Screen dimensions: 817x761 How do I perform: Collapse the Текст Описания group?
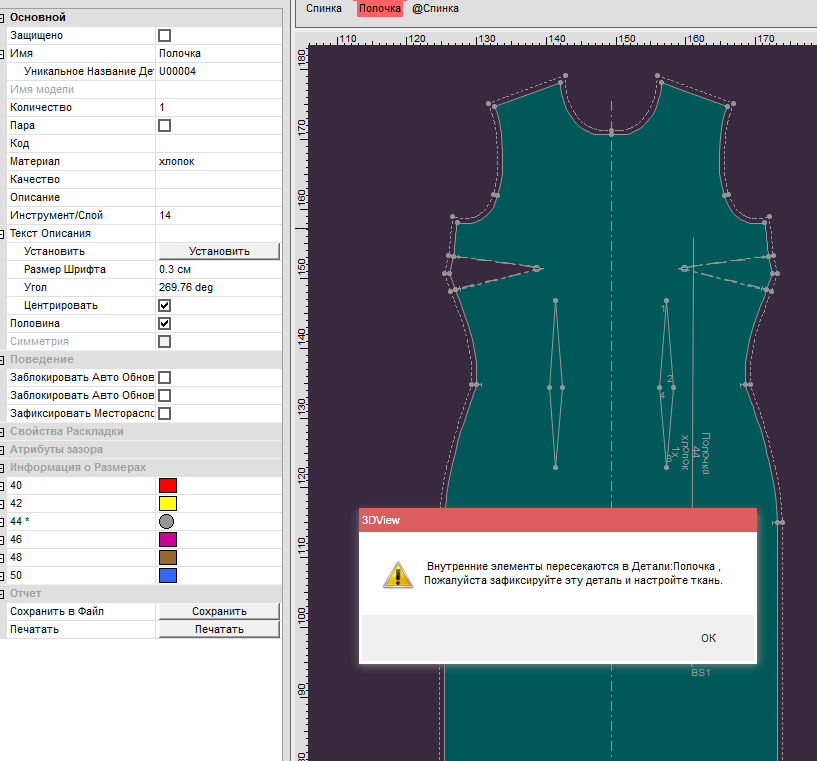(3, 234)
